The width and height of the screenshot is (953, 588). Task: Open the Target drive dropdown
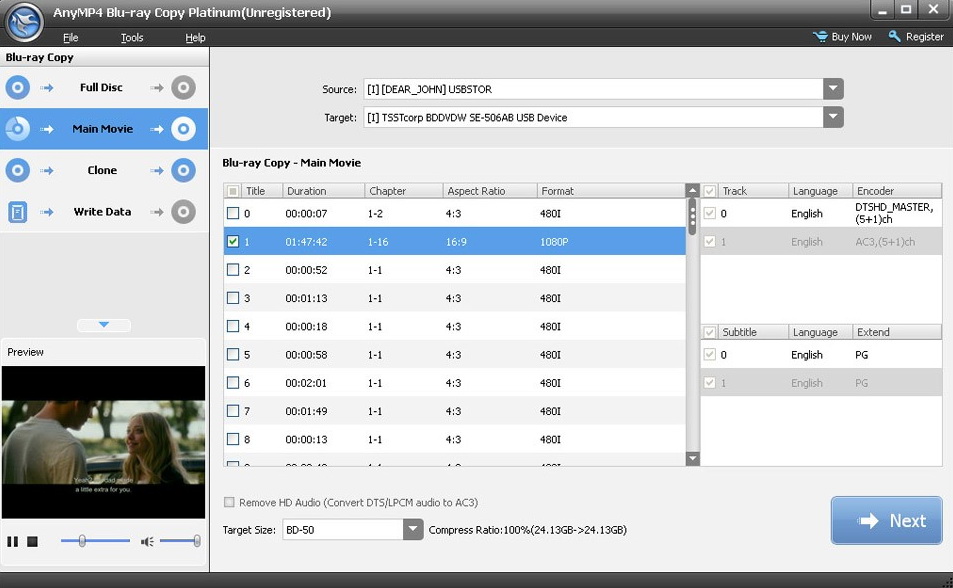tap(833, 117)
